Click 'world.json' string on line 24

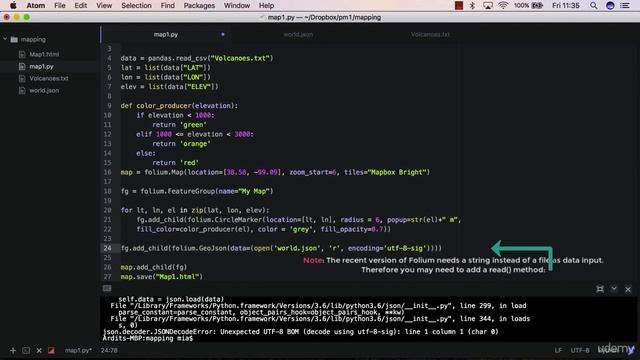tap(297, 248)
